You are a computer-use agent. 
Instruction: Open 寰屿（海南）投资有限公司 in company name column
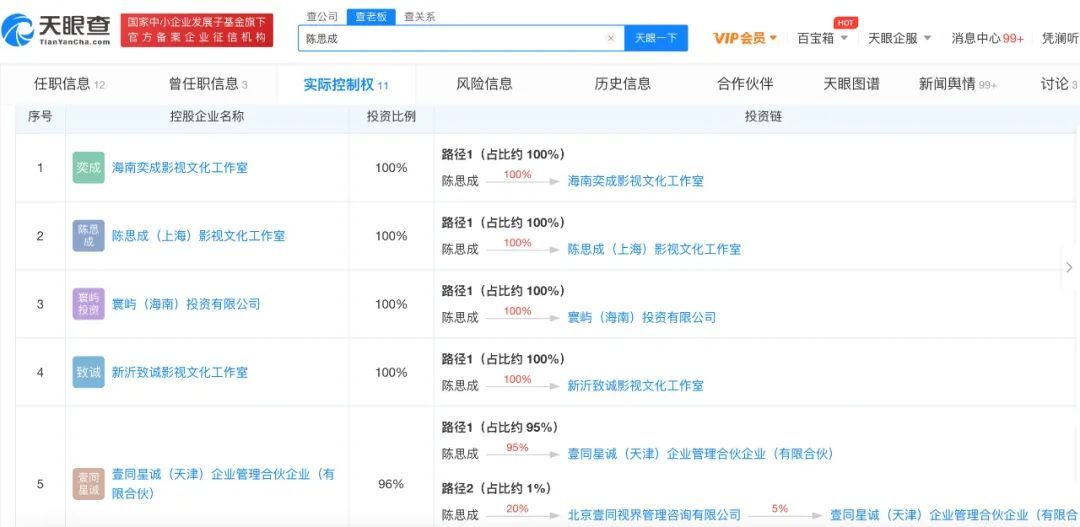[x=186, y=304]
